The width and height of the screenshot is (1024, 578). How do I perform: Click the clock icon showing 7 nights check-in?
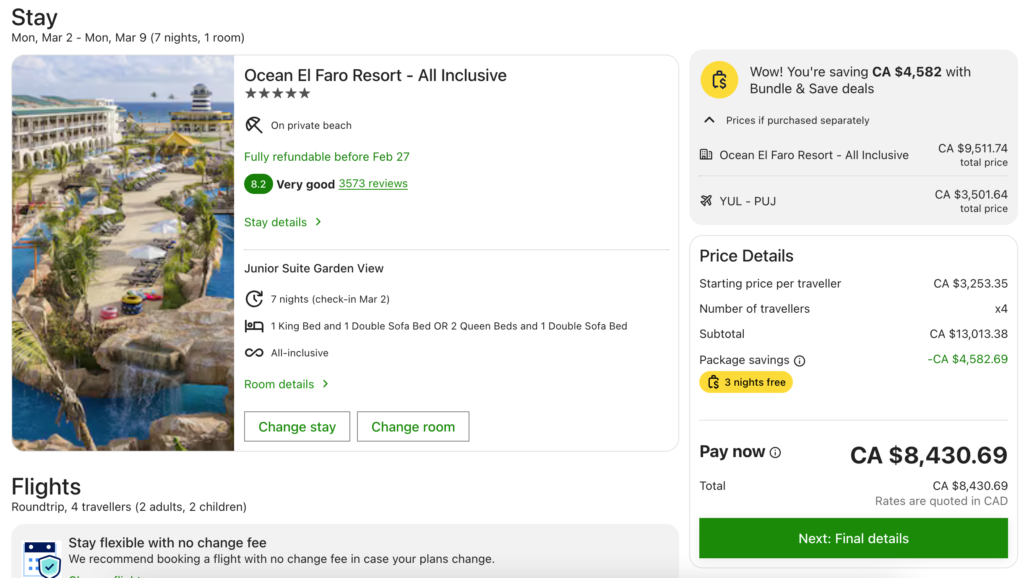tap(253, 298)
